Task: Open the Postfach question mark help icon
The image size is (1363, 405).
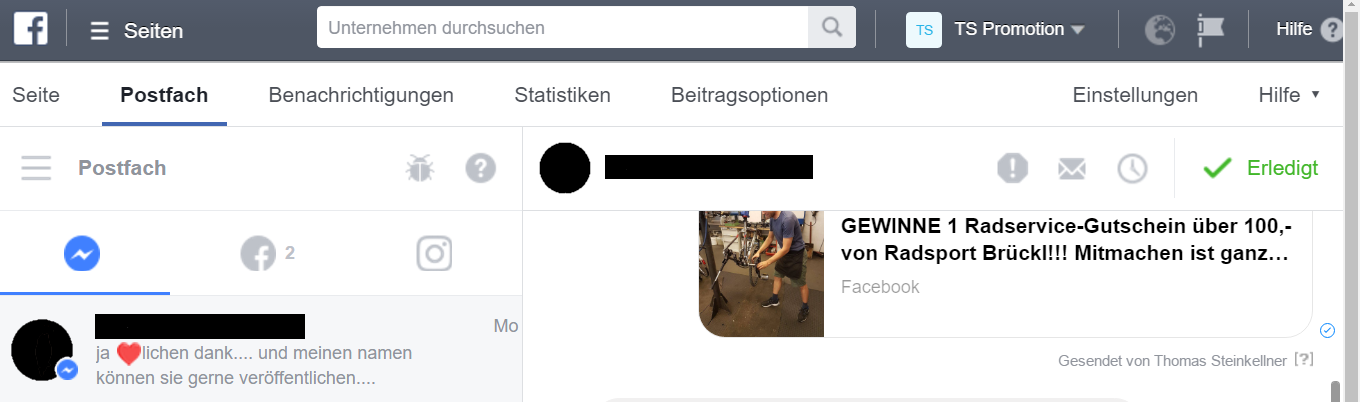Action: 481,168
